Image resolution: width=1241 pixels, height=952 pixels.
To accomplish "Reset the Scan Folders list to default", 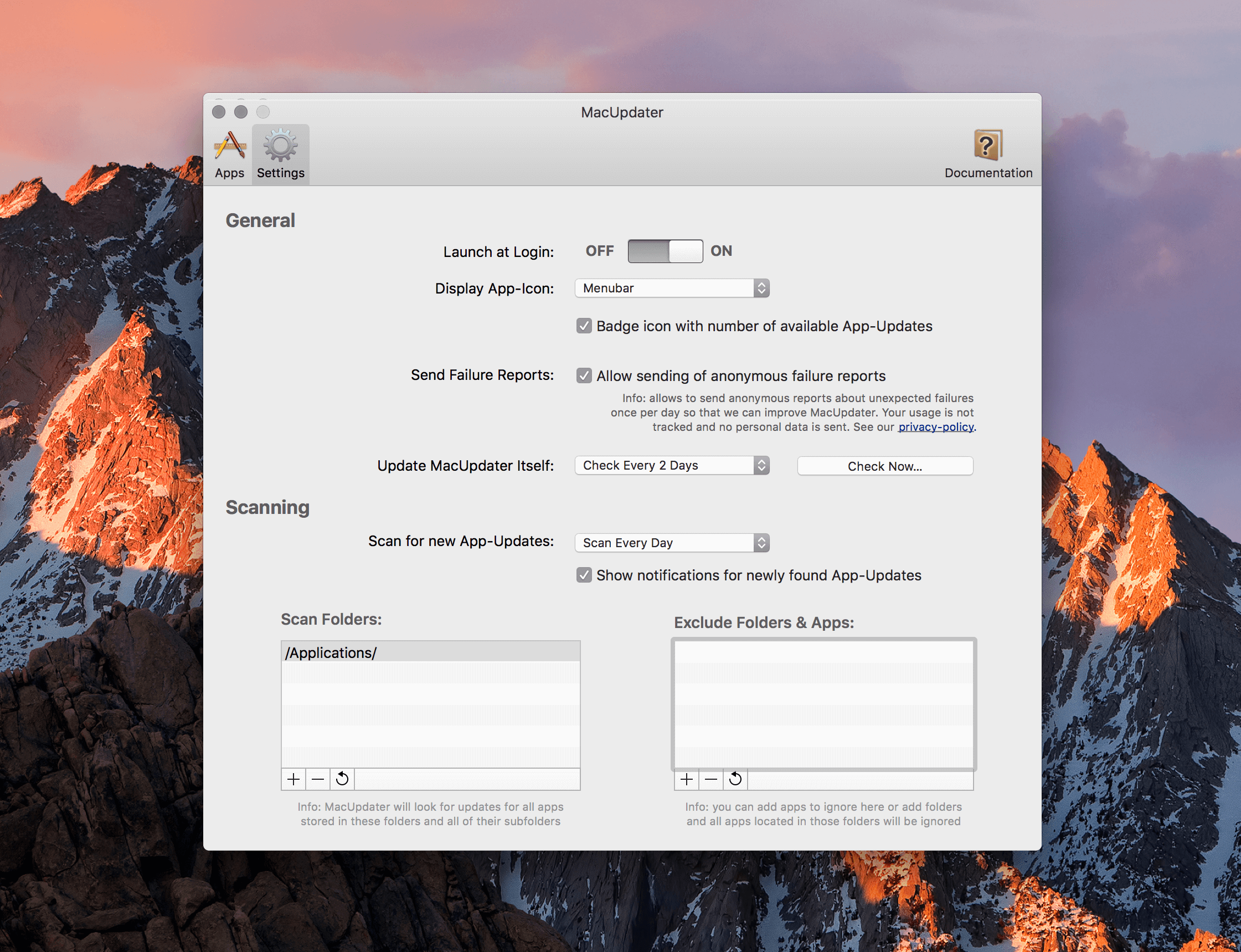I will (342, 779).
